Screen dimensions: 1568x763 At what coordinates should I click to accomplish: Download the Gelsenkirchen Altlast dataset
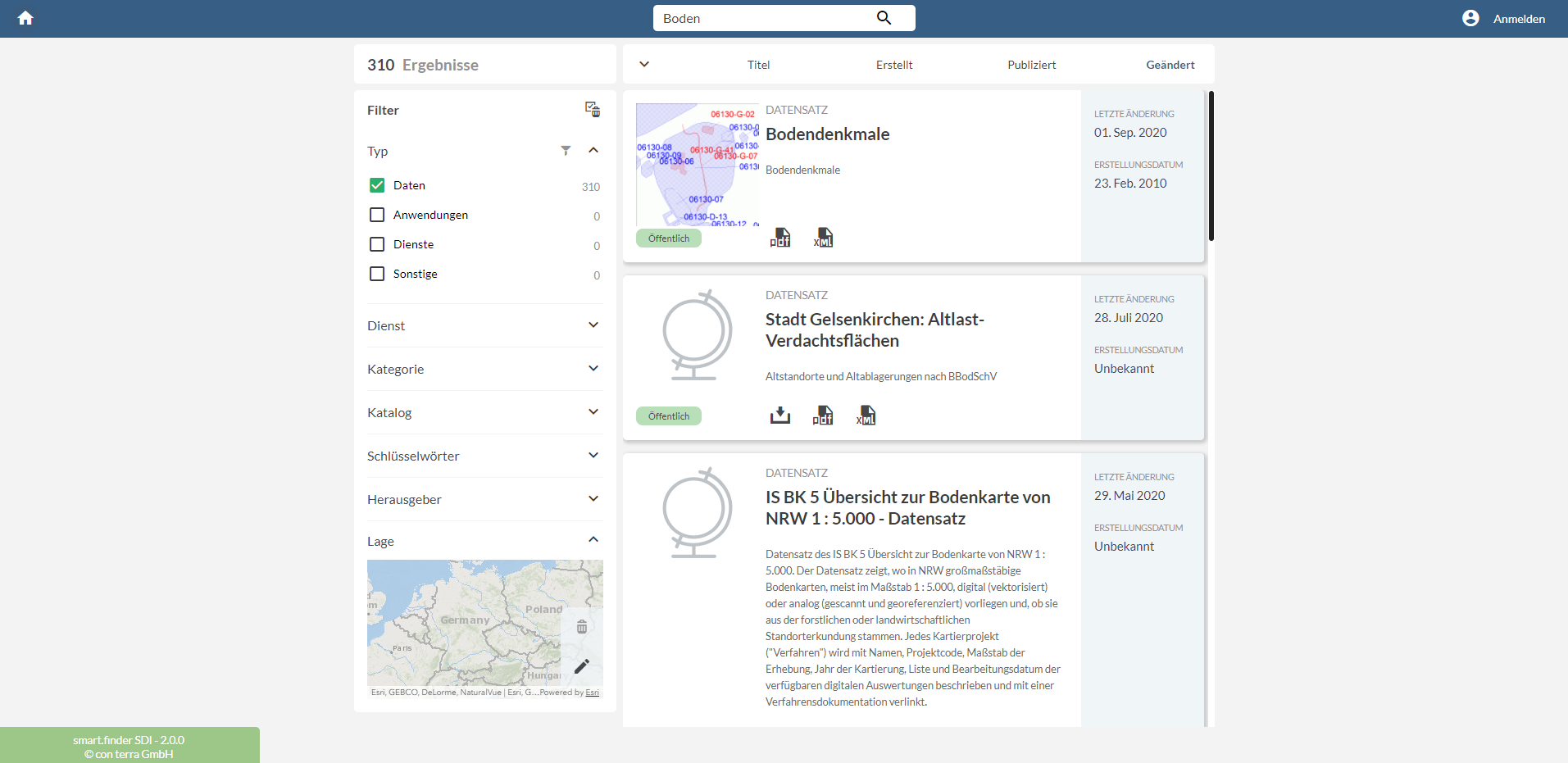click(x=780, y=416)
